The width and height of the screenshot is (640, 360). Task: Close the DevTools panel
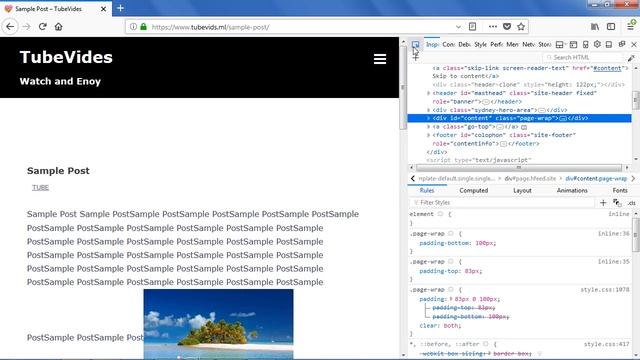click(634, 44)
